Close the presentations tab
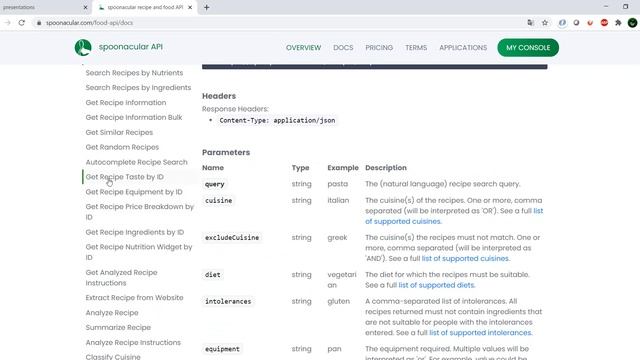 pyautogui.click(x=85, y=7)
